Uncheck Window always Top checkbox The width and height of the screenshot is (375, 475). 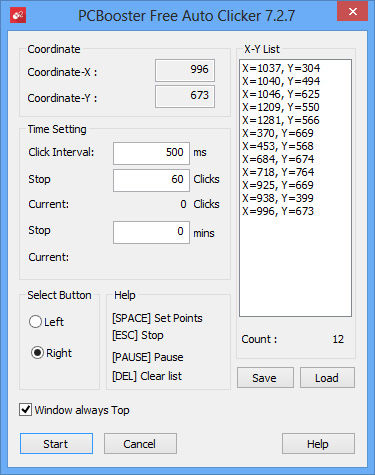tap(26, 409)
